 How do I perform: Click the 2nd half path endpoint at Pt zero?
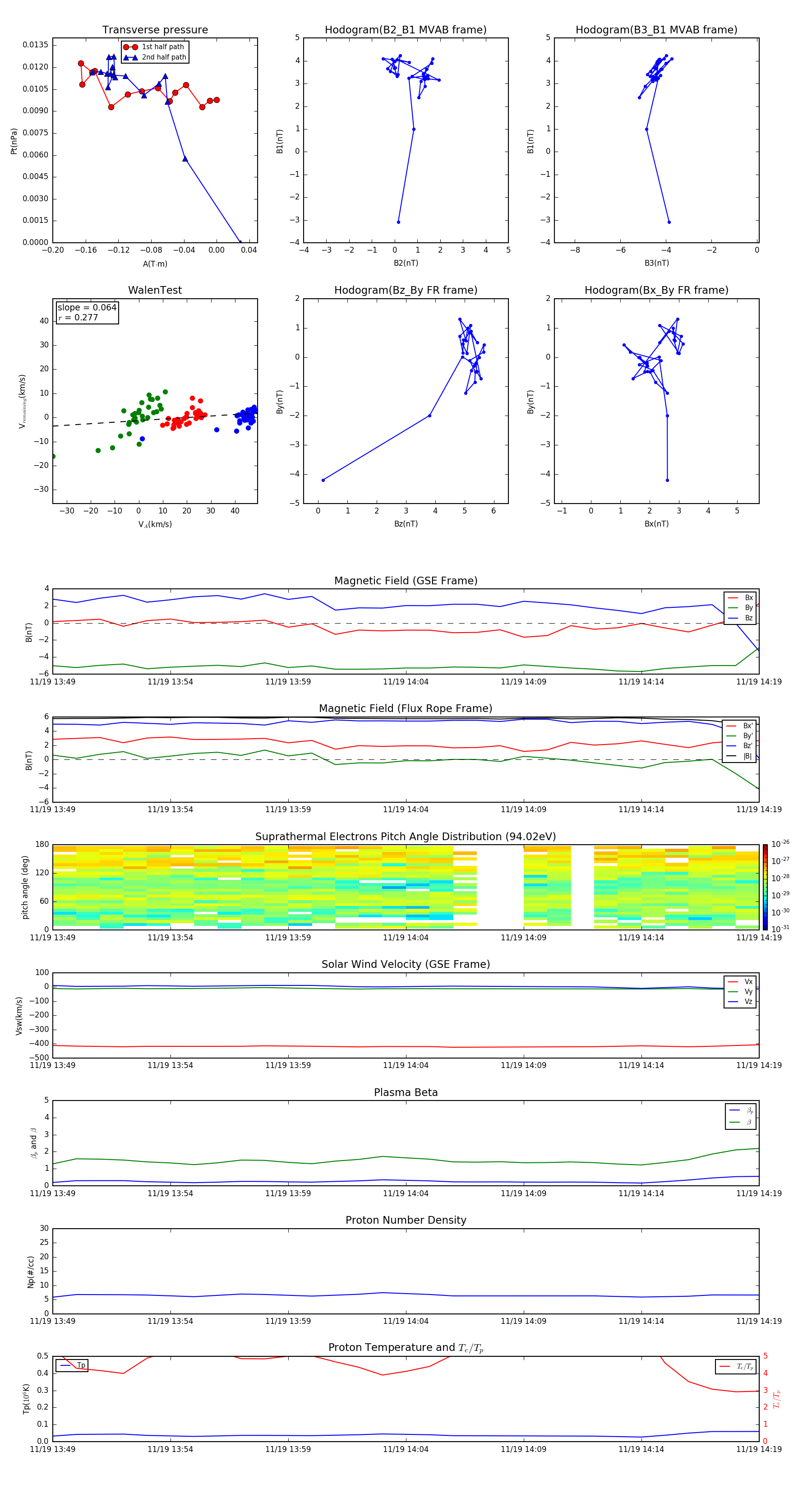240,242
